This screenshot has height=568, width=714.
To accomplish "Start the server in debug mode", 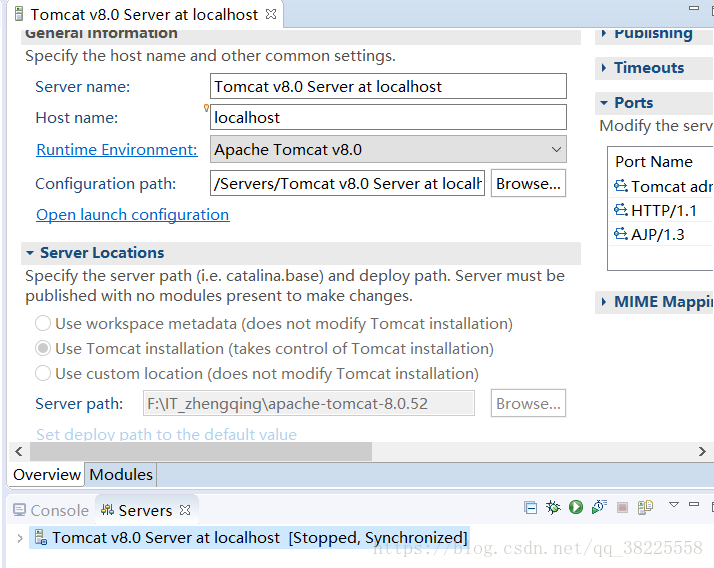I will tap(553, 507).
